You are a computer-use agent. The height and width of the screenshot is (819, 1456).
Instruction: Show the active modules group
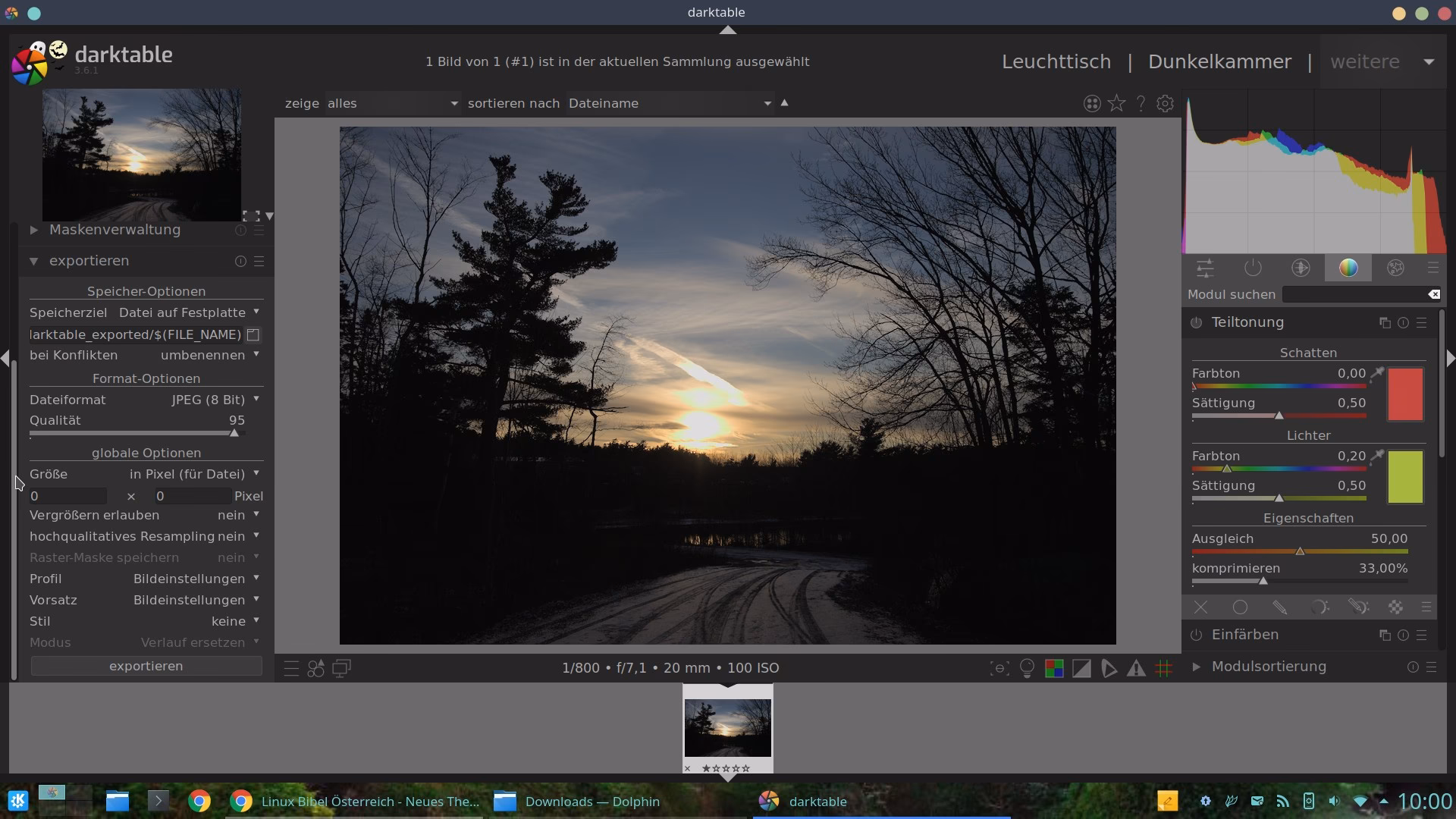(1253, 267)
